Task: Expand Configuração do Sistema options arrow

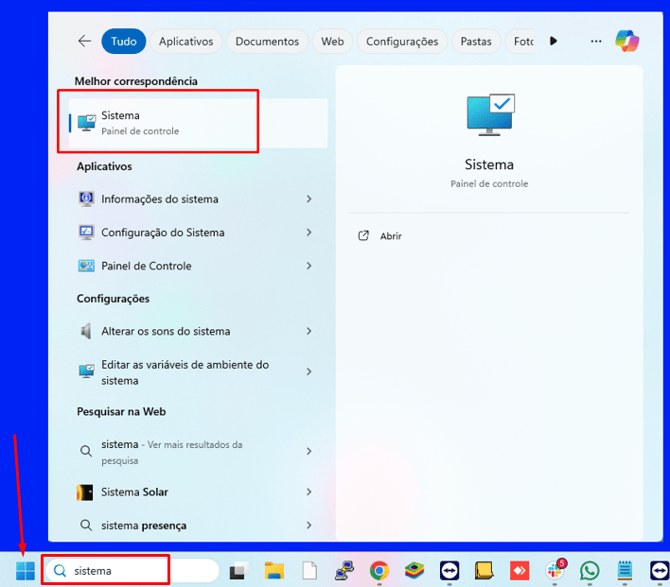Action: (309, 232)
